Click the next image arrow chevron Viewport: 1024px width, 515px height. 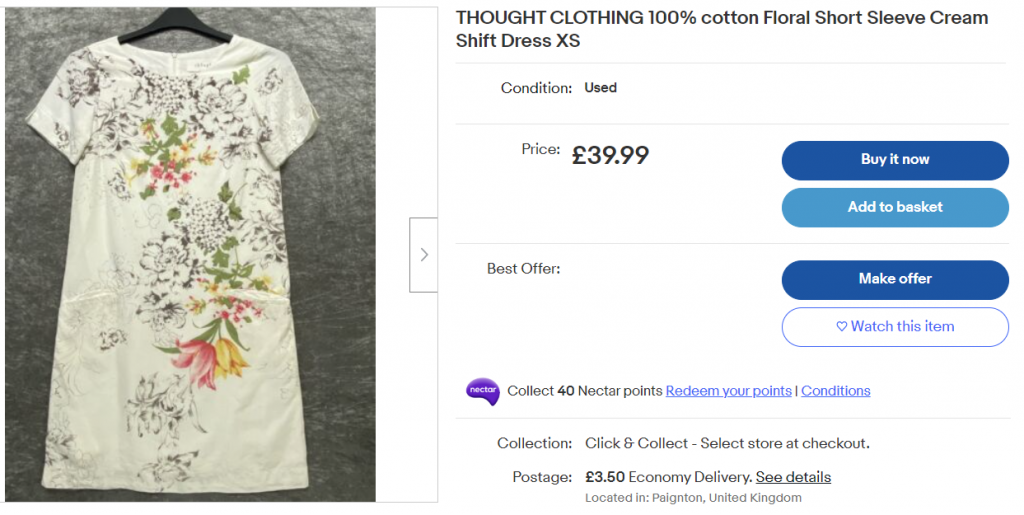point(424,255)
